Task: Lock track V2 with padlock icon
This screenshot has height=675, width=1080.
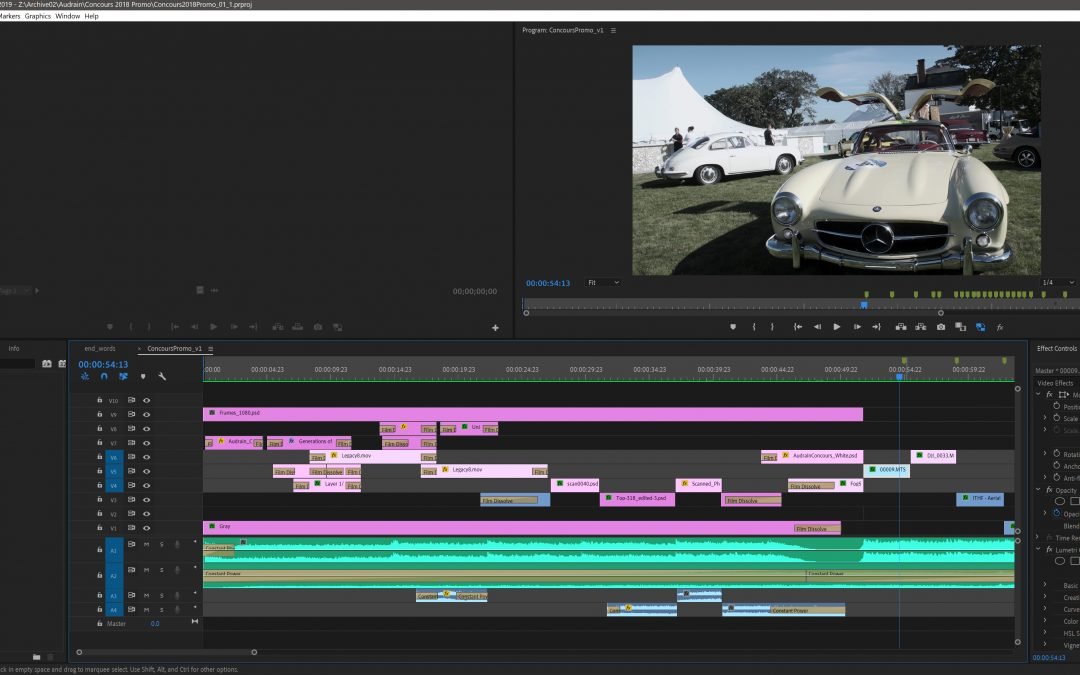Action: tap(99, 514)
